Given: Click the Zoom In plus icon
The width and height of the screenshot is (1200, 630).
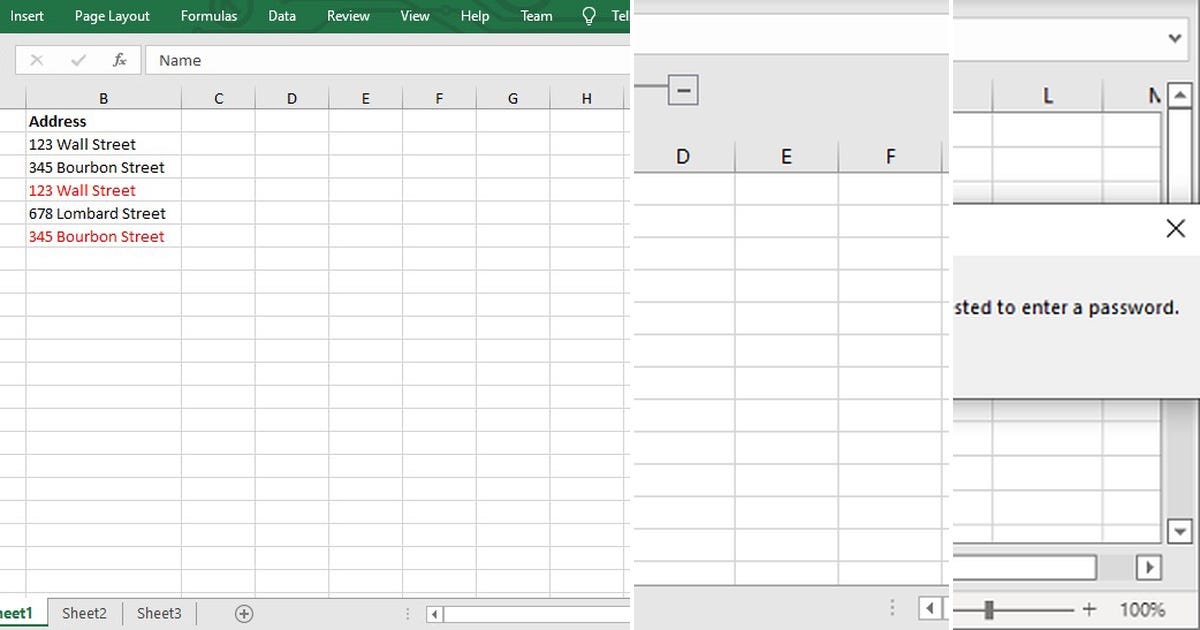Looking at the screenshot, I should point(1090,609).
